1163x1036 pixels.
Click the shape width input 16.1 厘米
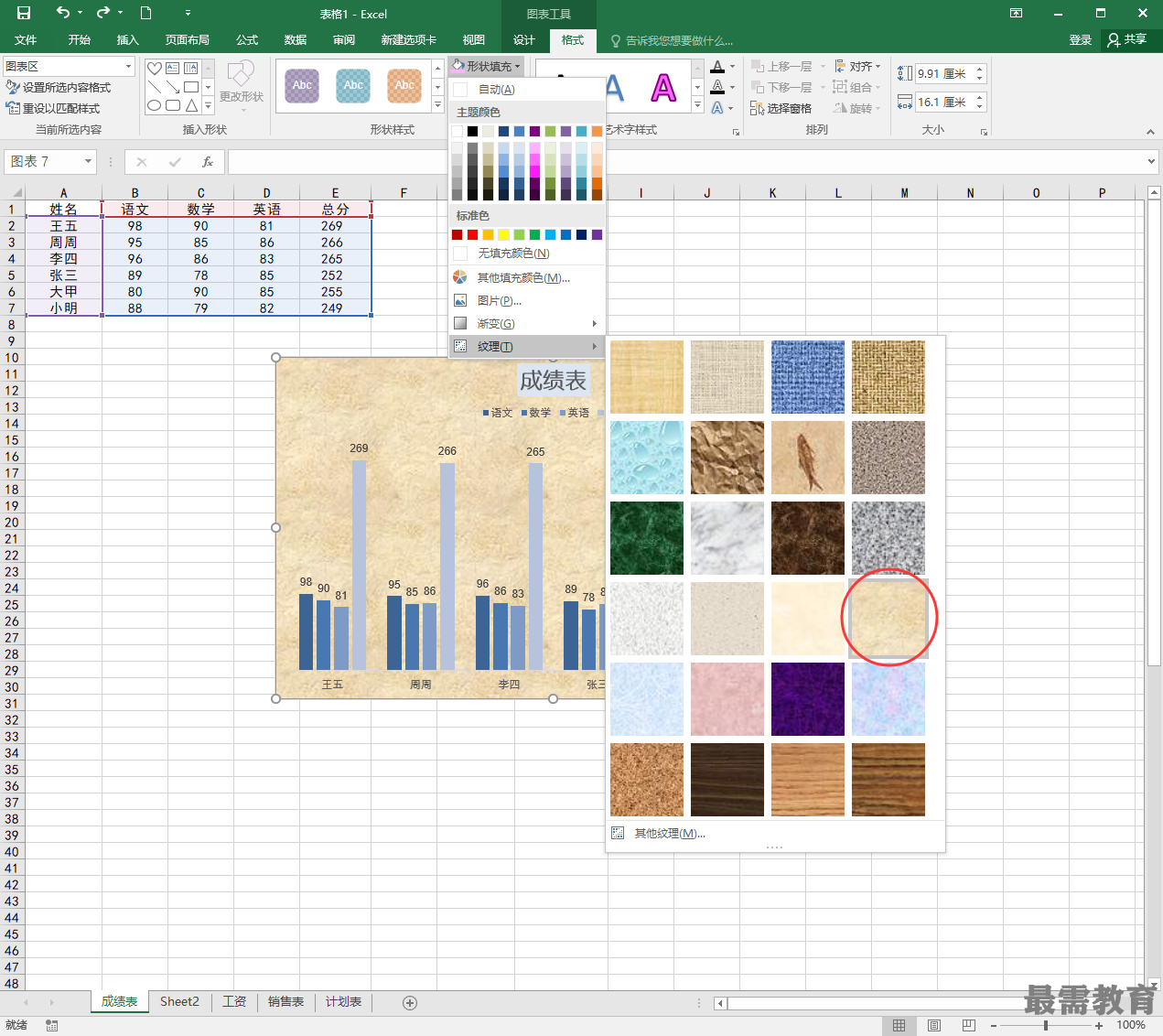coord(945,102)
